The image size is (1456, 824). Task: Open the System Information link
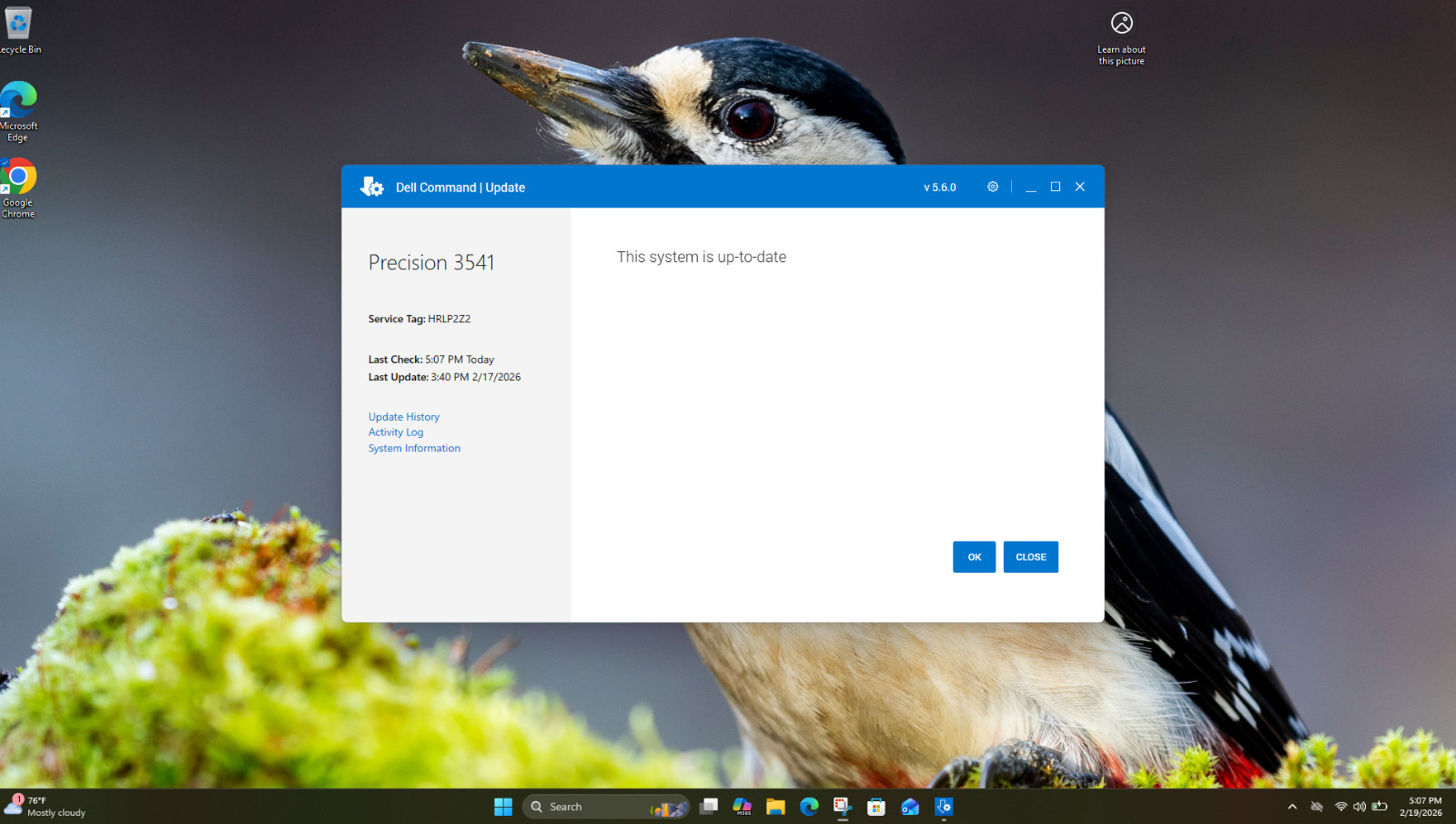[414, 448]
